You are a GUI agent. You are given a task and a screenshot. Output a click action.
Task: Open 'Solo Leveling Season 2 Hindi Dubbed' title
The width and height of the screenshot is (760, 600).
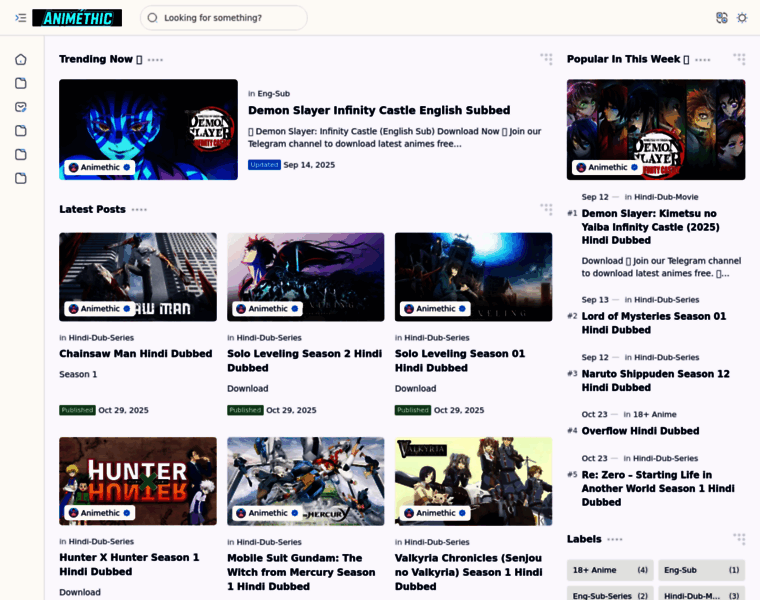tap(304, 361)
